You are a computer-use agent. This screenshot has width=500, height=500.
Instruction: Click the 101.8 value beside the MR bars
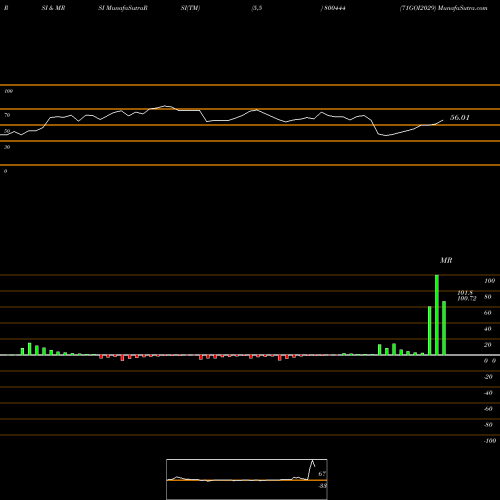coord(465,293)
